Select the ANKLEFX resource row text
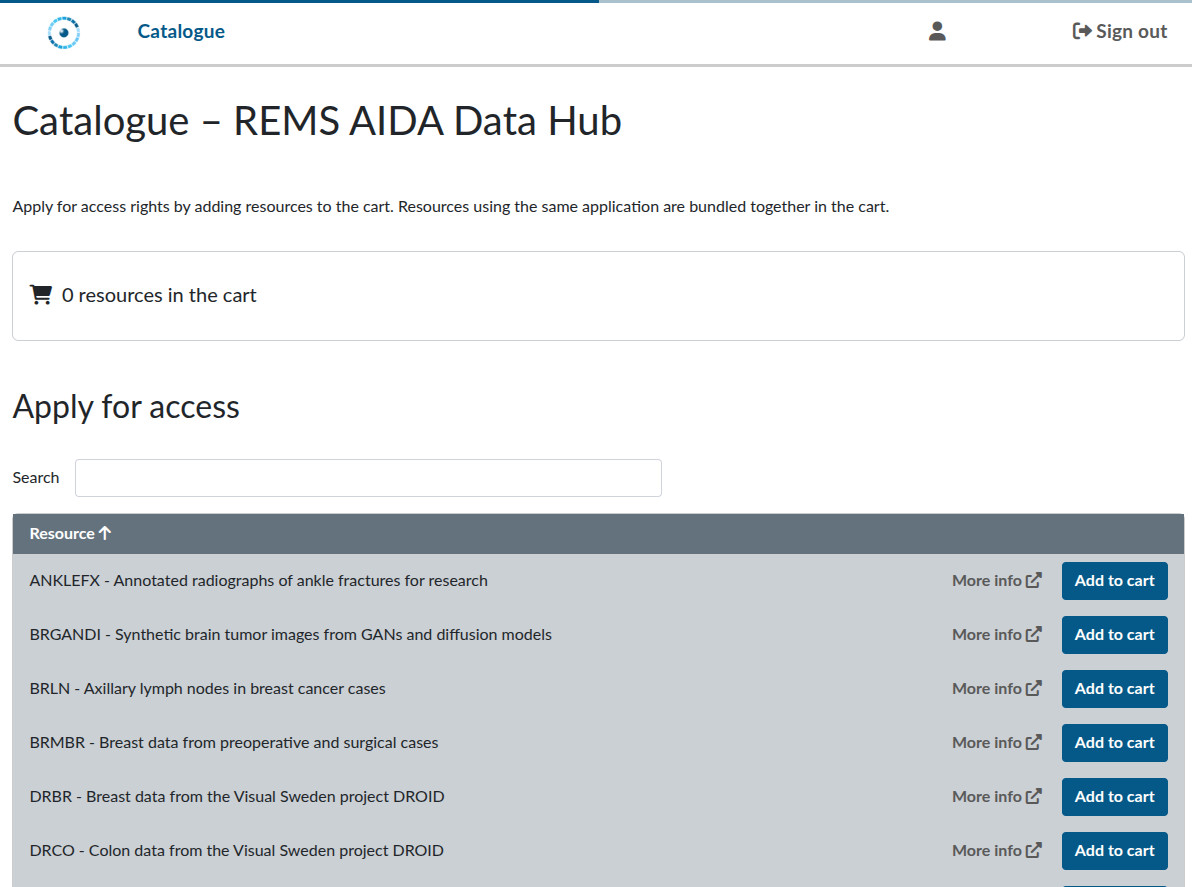Image resolution: width=1192 pixels, height=887 pixels. (x=259, y=581)
